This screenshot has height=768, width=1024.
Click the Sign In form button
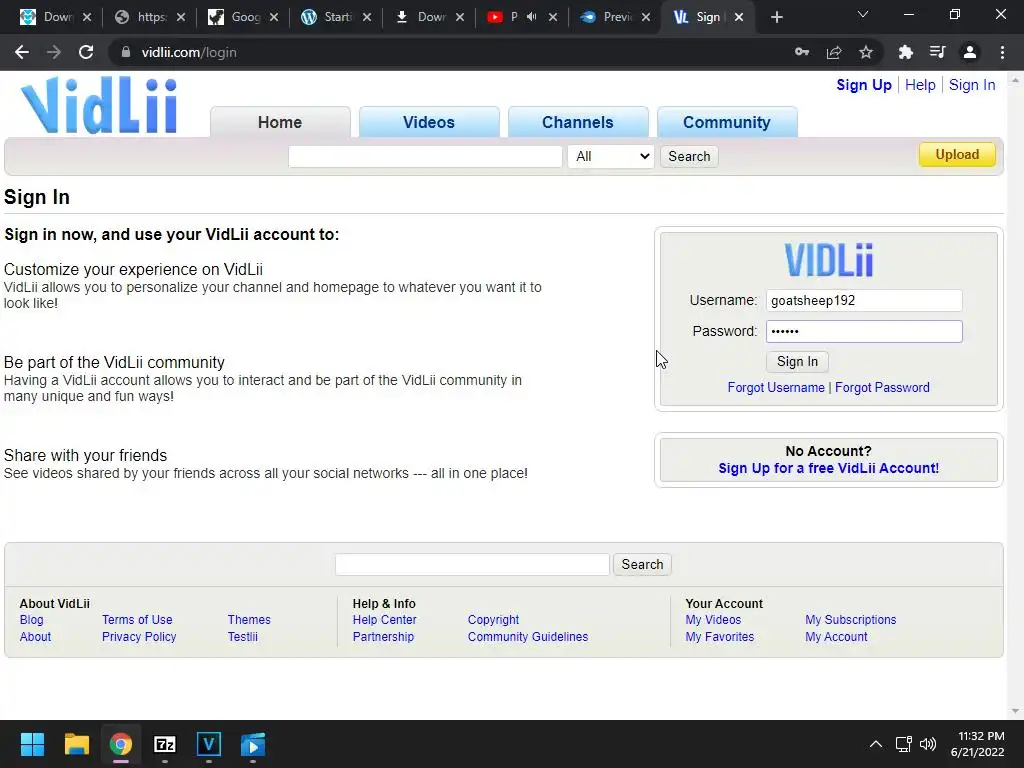797,362
